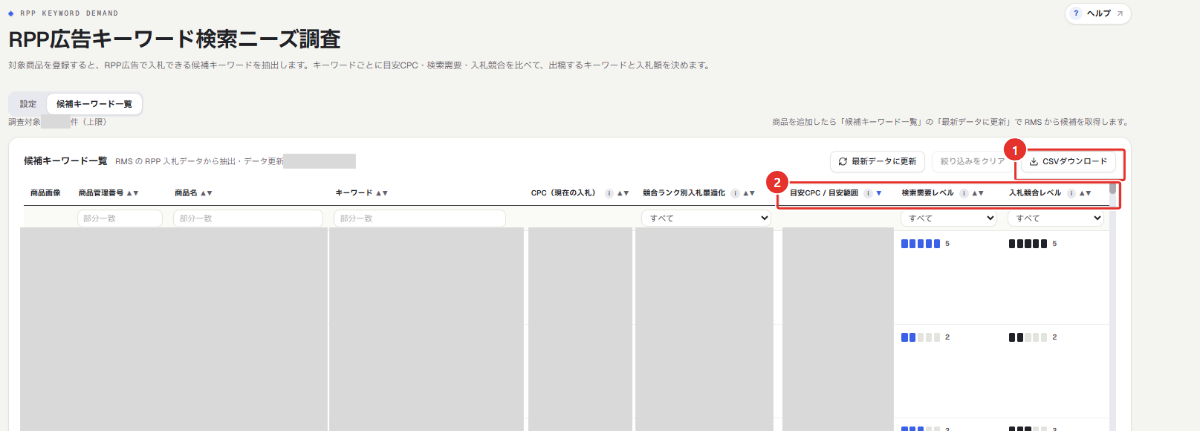This screenshot has height=431, width=1200.
Task: Download the list with CSVダウンロード
Action: (x=1068, y=161)
